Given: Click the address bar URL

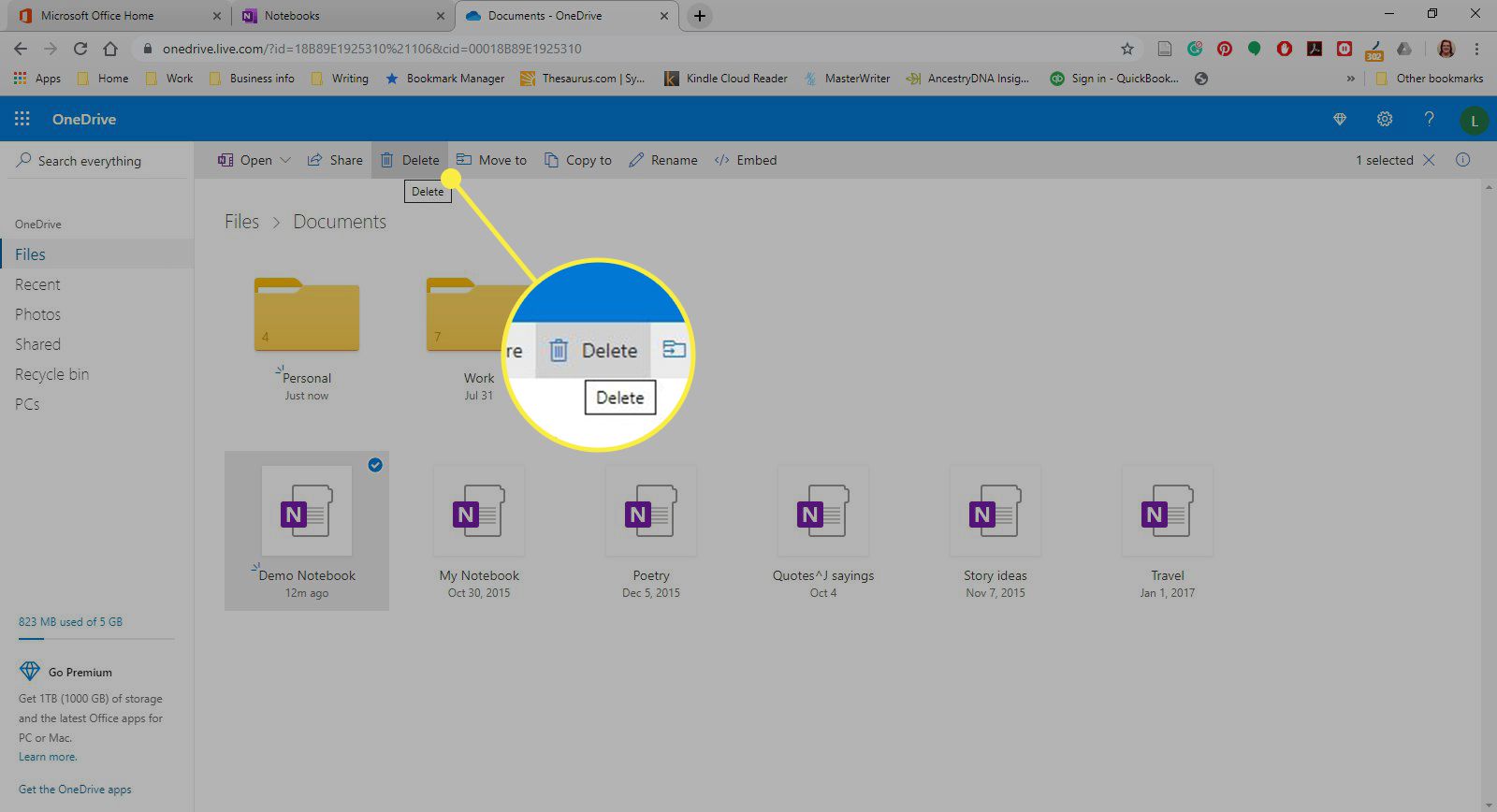Looking at the screenshot, I should [x=371, y=49].
